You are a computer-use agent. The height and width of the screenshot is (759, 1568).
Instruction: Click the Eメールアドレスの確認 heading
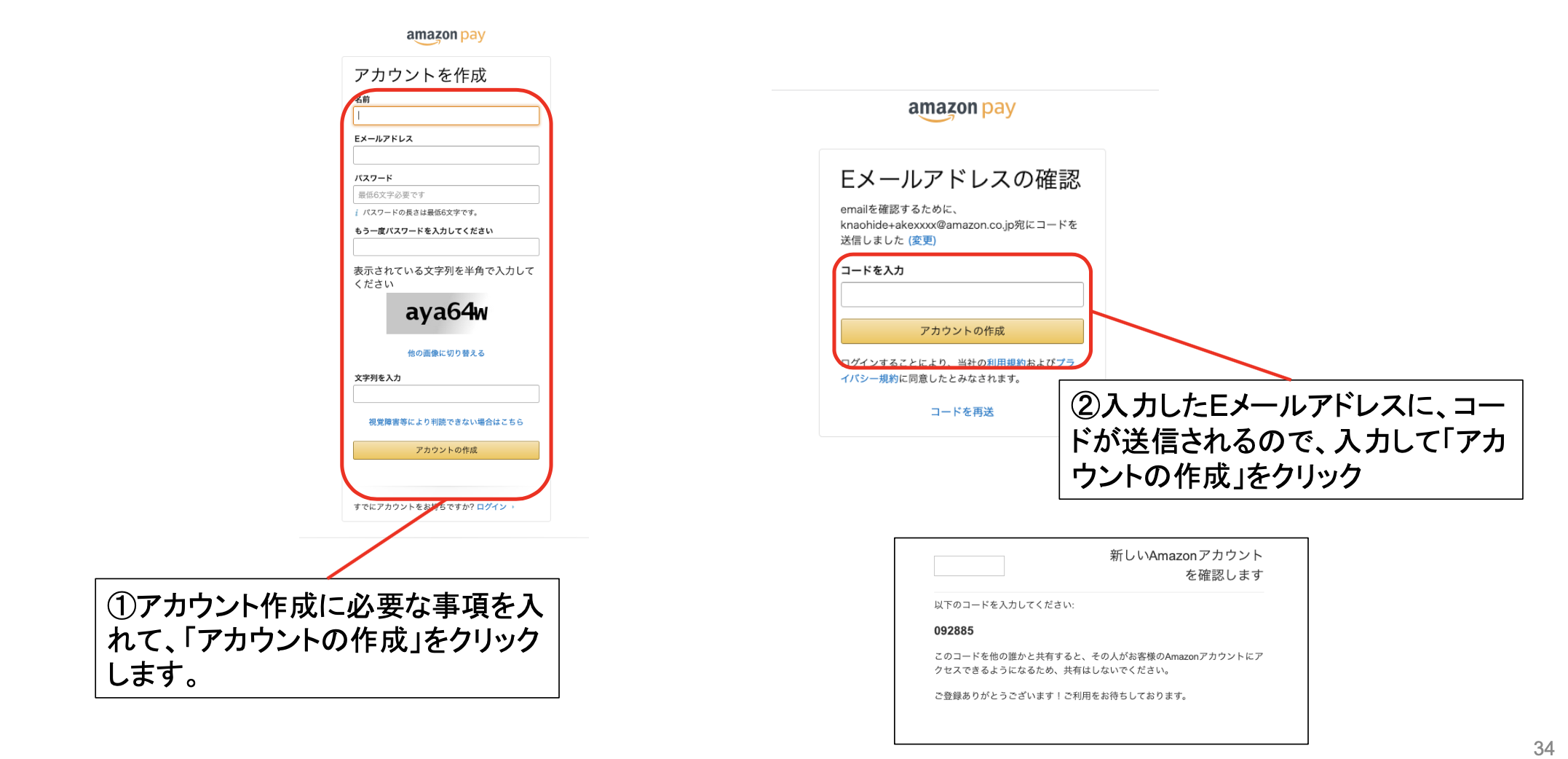[960, 179]
